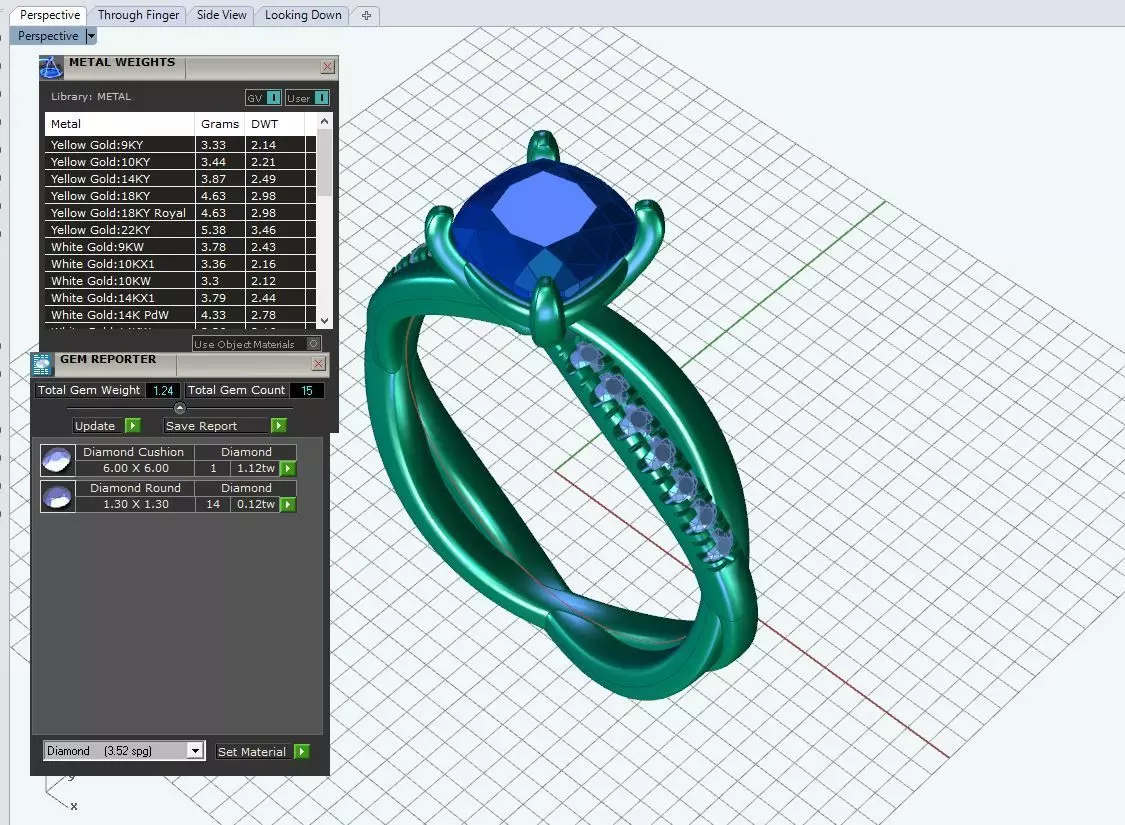Select the Yellow Gold:14KY row
Viewport: 1125px width, 825px height.
click(x=180, y=179)
